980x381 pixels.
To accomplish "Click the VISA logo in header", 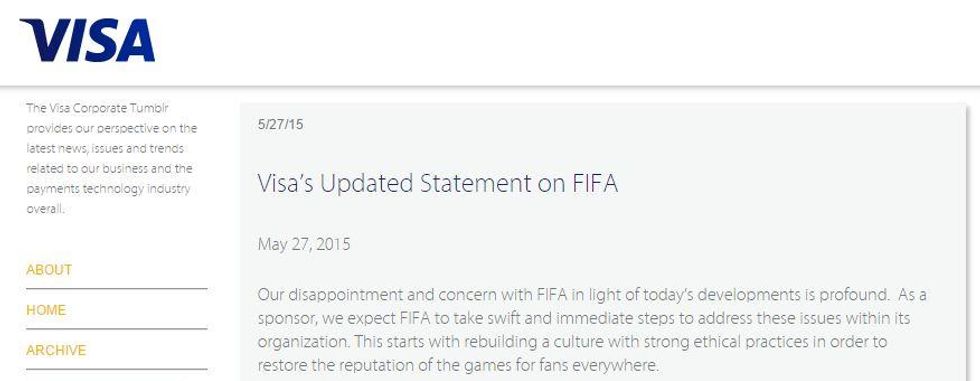I will coord(88,41).
